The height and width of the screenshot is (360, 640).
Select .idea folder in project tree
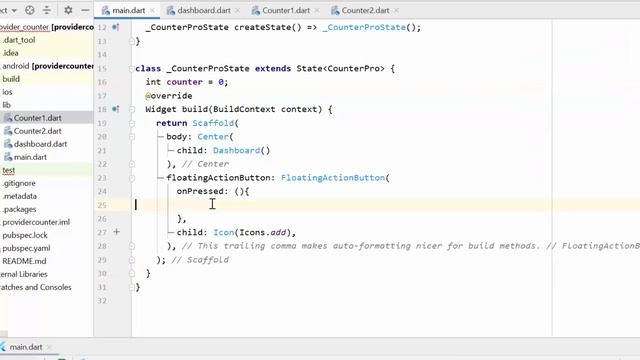coord(10,53)
